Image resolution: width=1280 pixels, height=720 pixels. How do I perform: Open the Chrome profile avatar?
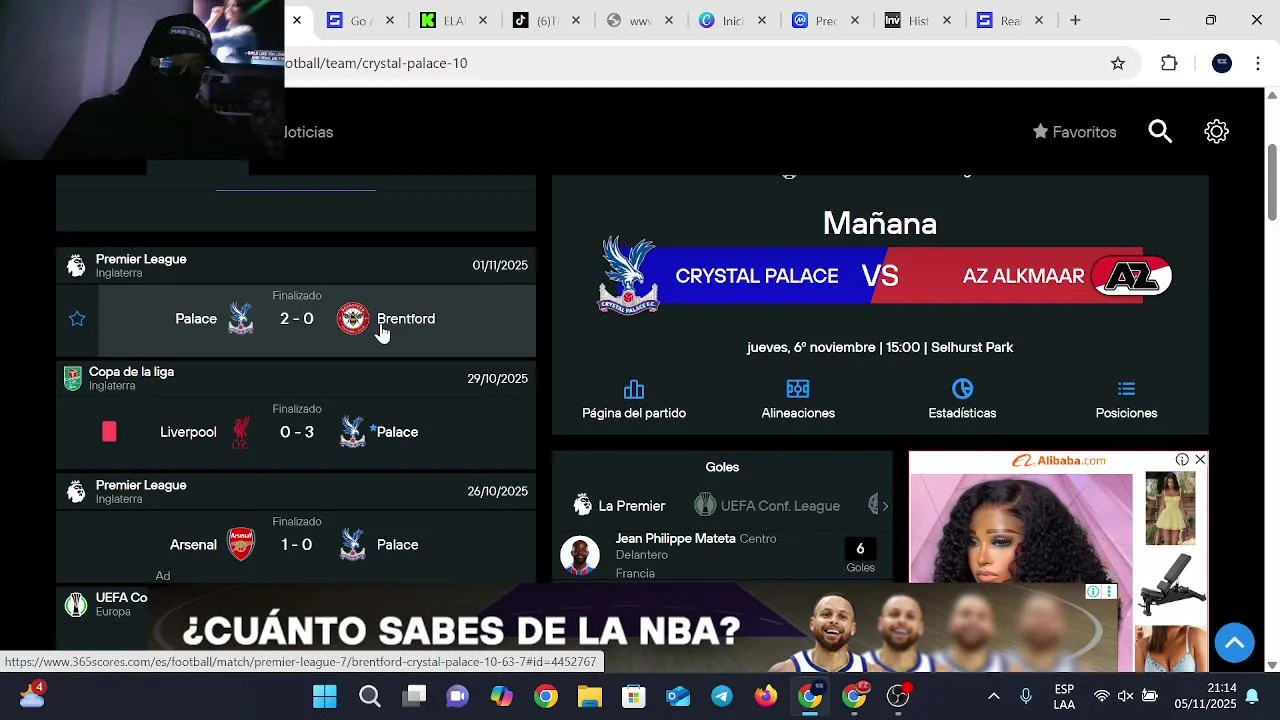pyautogui.click(x=1222, y=63)
